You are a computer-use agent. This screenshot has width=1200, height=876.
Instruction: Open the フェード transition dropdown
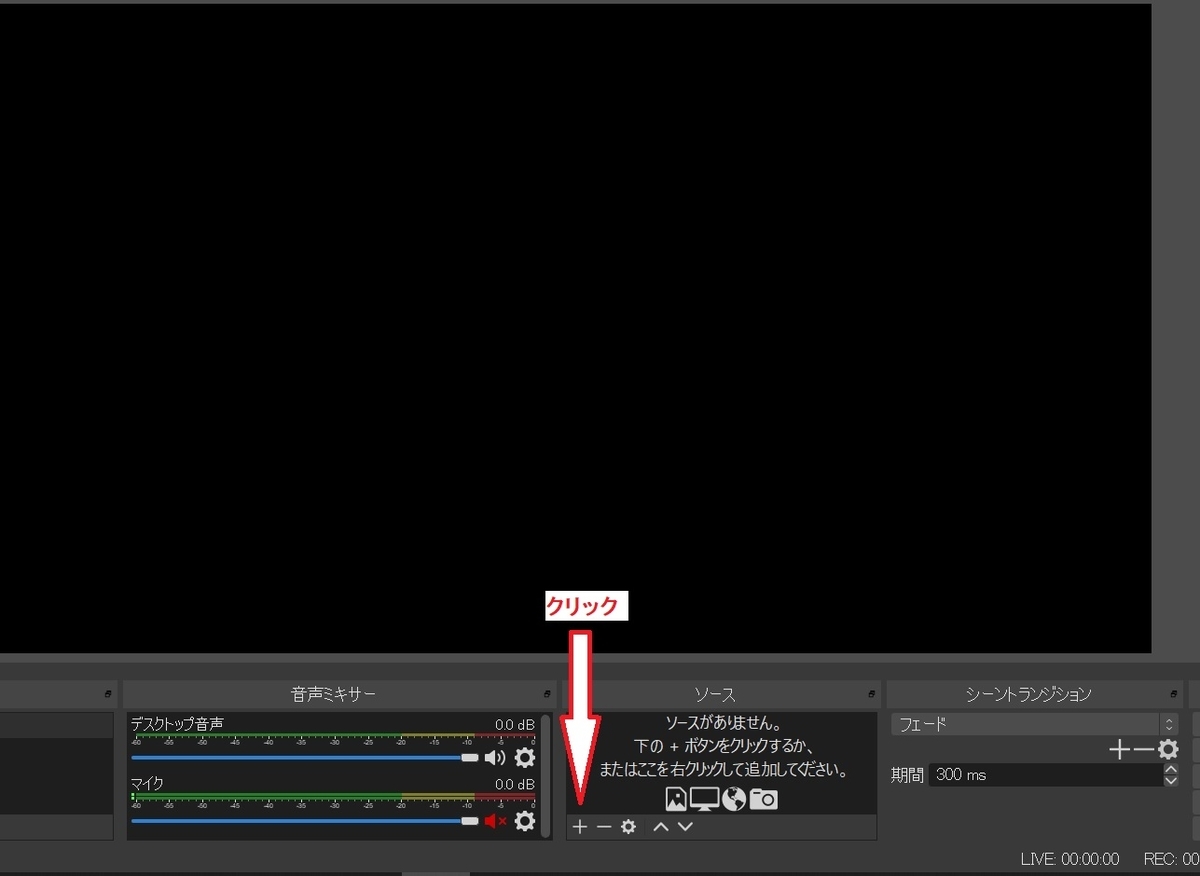(1035, 724)
